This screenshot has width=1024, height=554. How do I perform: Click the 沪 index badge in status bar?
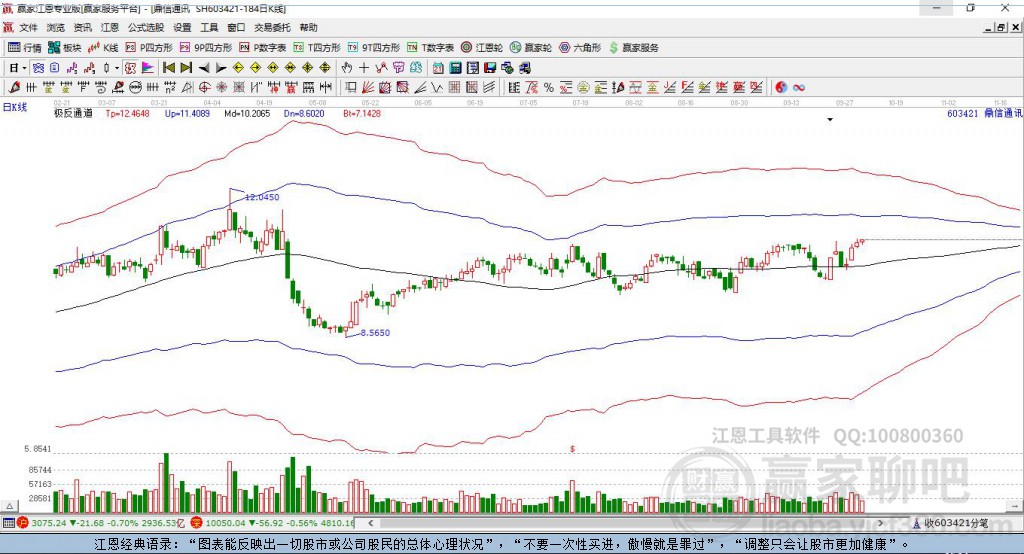pos(23,523)
